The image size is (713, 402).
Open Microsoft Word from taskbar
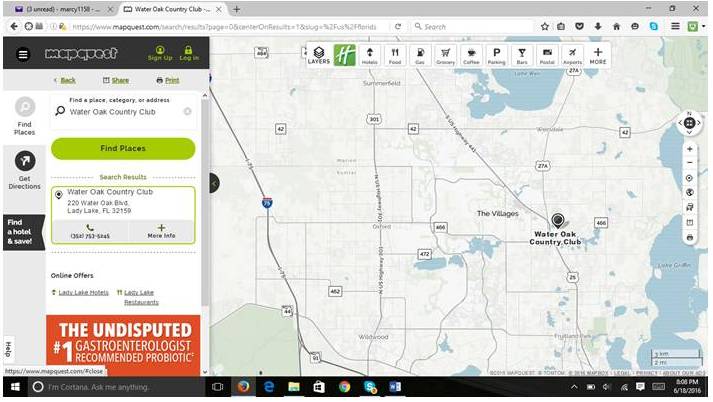pos(395,387)
